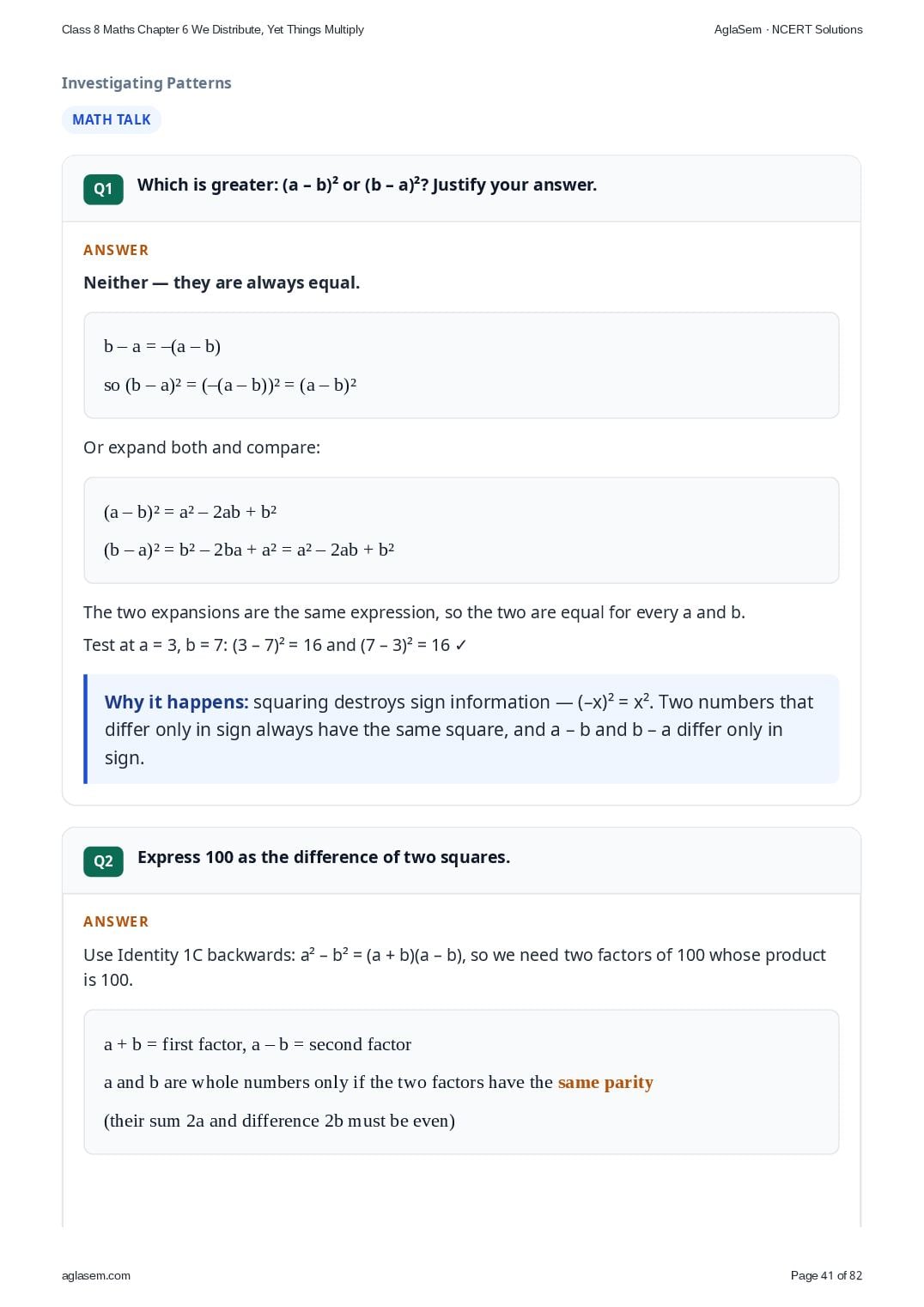
Task: Click 'Neither — they are always equal.' text
Action: (x=222, y=283)
